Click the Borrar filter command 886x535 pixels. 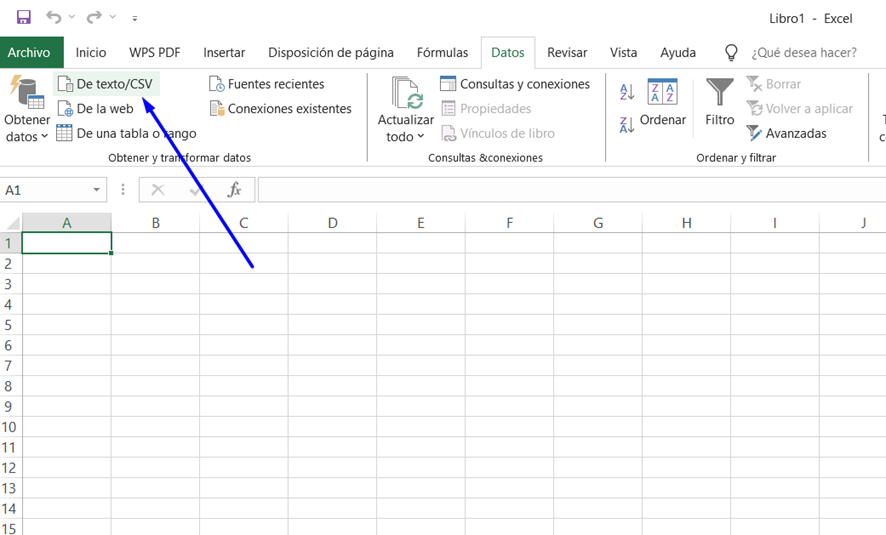point(774,84)
